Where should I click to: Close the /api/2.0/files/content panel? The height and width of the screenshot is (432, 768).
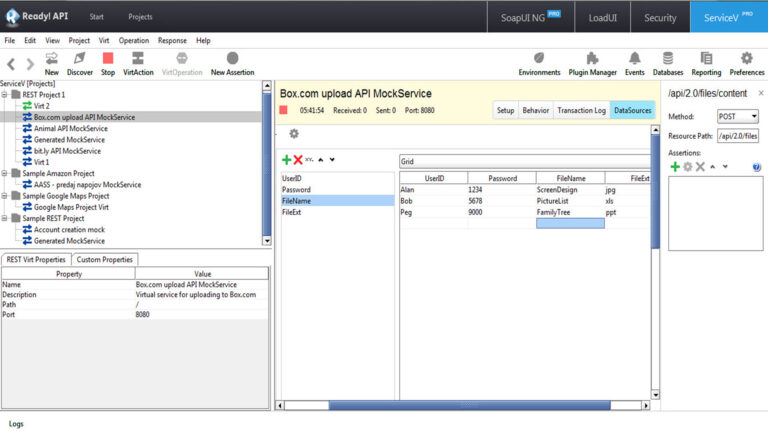coord(761,93)
